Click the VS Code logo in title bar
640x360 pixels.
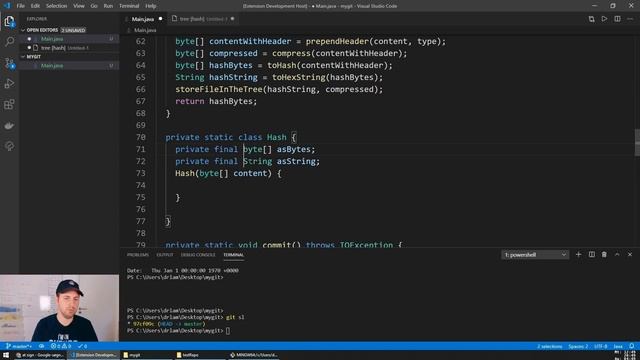pyautogui.click(x=7, y=6)
